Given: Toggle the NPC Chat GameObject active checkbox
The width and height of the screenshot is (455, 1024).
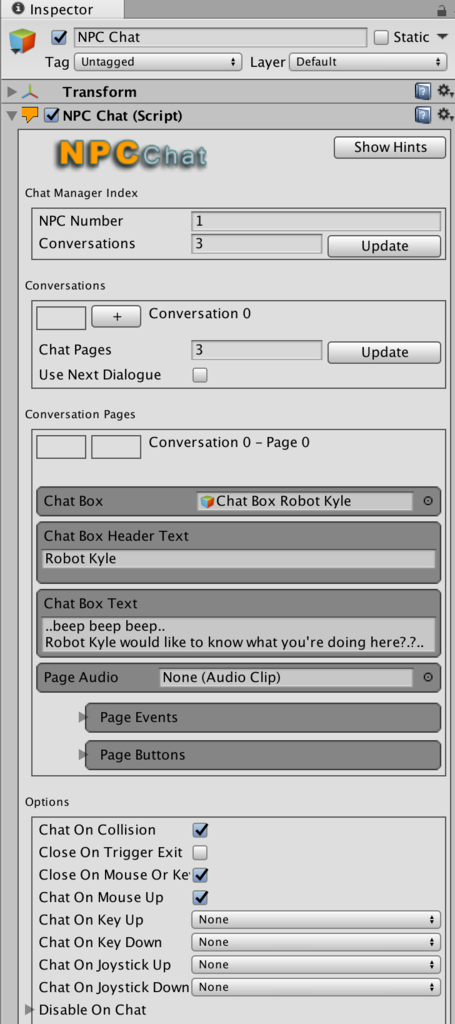Looking at the screenshot, I should tap(59, 37).
